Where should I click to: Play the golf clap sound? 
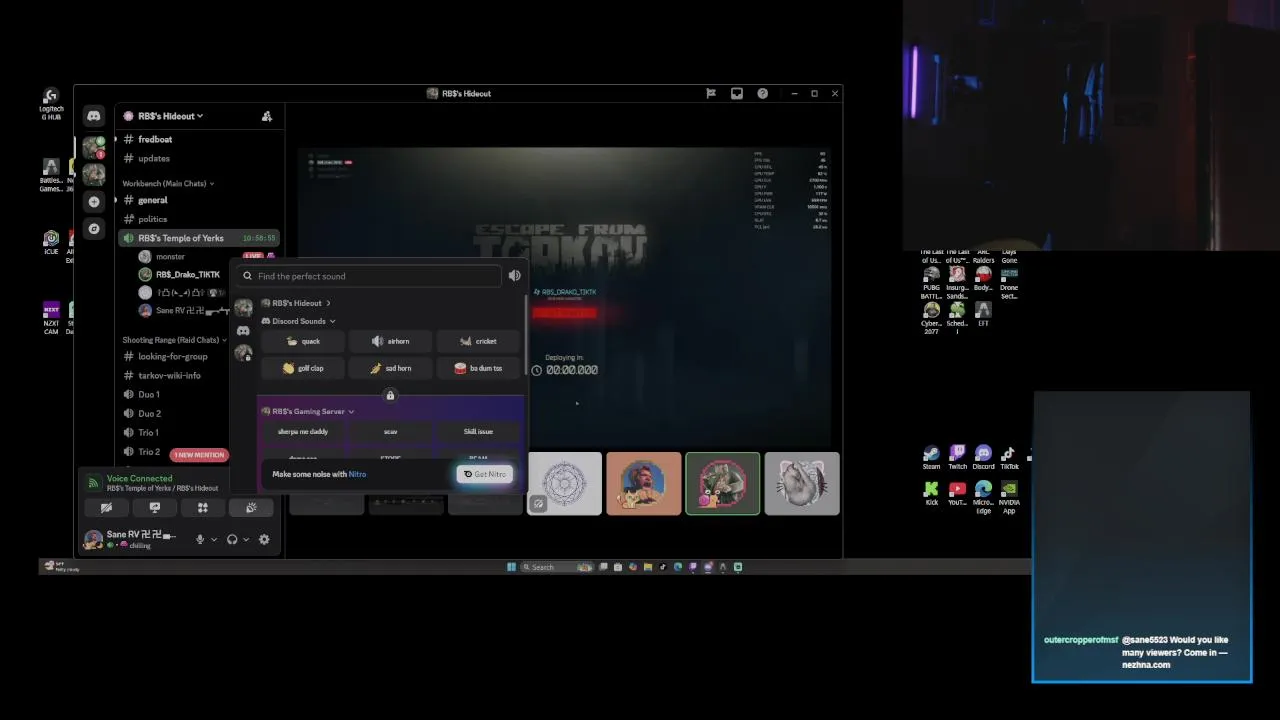pos(302,368)
